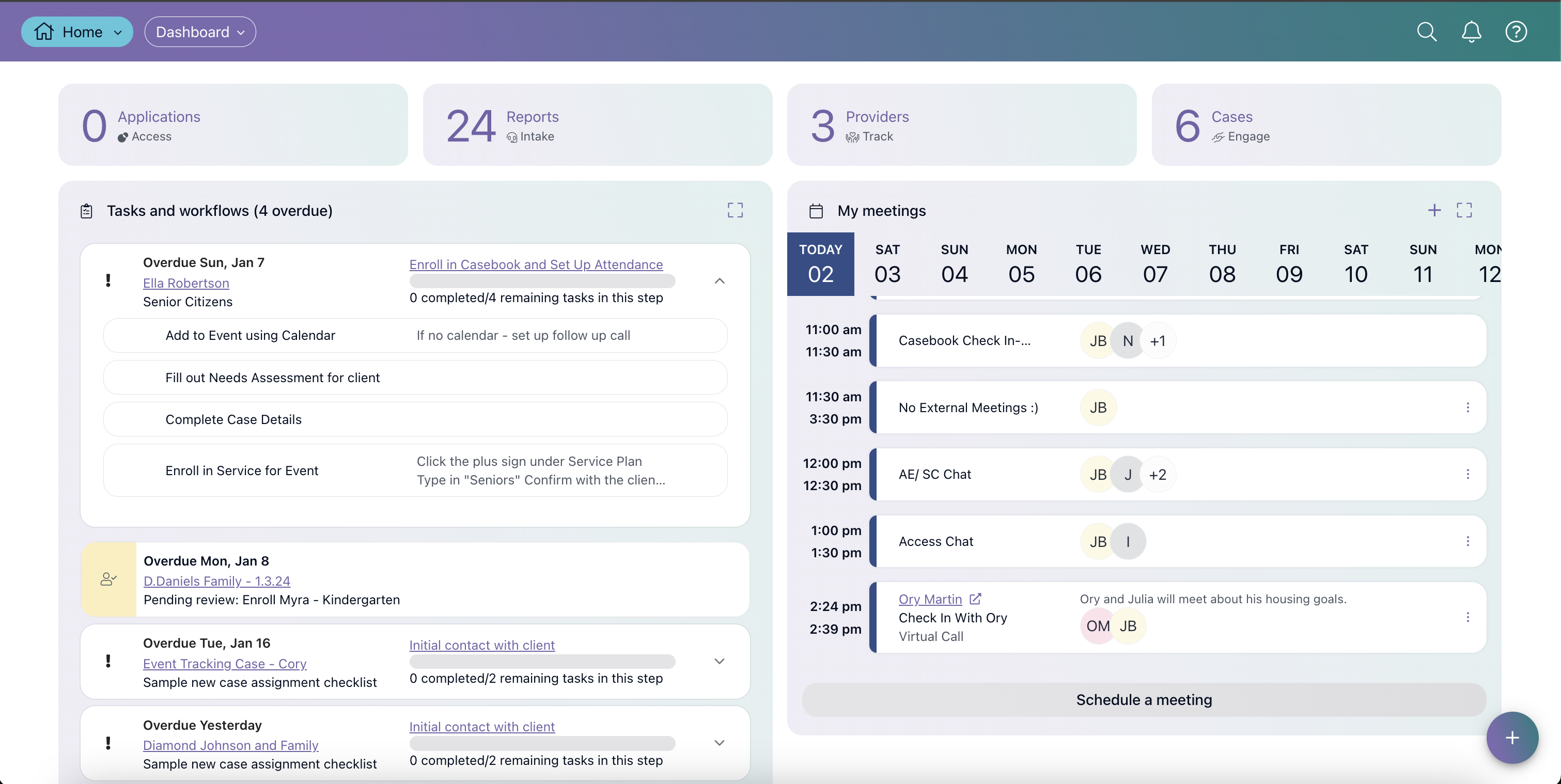Click the Schedule a meeting button
The width and height of the screenshot is (1561, 784).
(x=1143, y=700)
